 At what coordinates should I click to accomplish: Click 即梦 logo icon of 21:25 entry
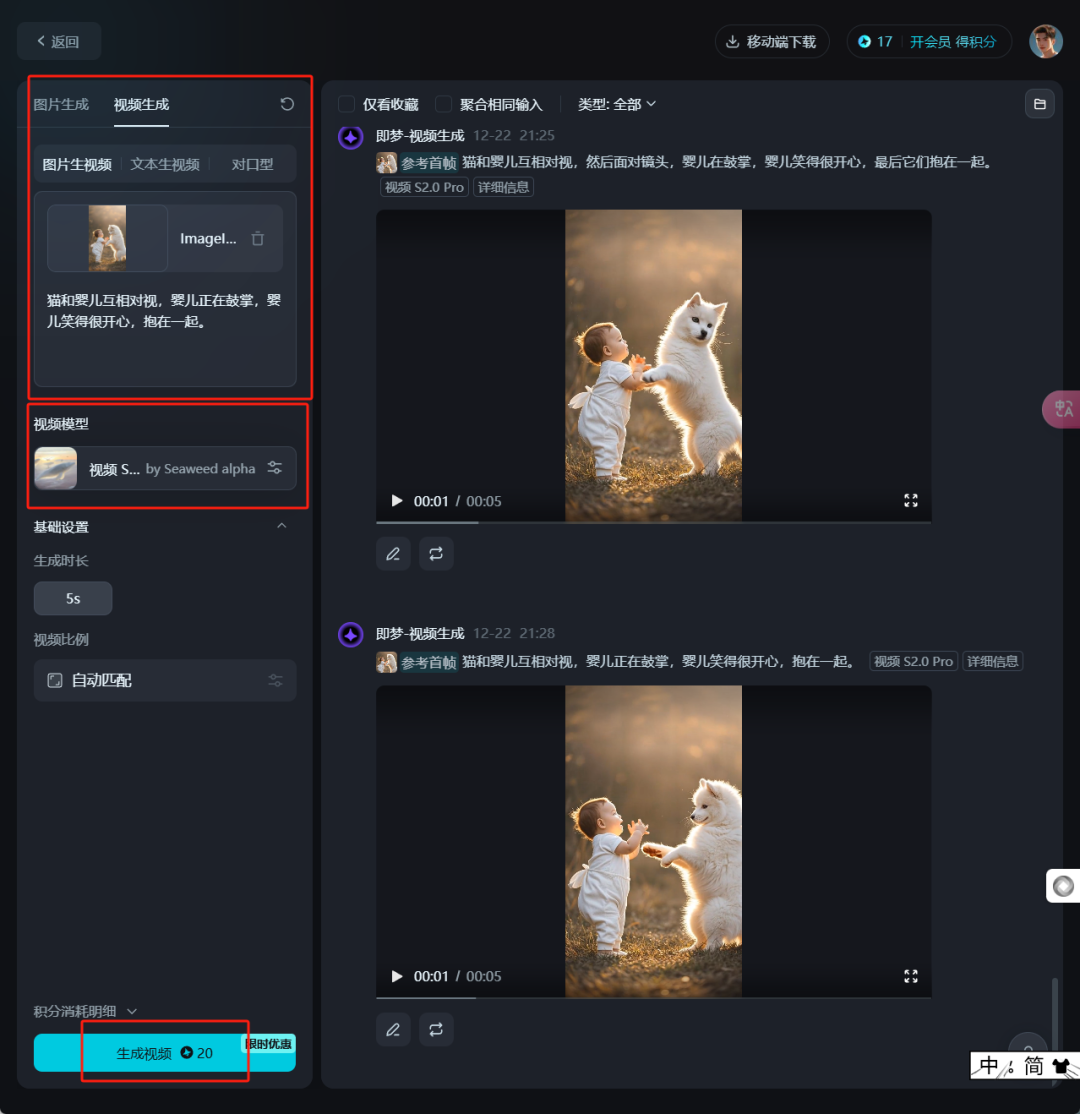click(x=350, y=136)
